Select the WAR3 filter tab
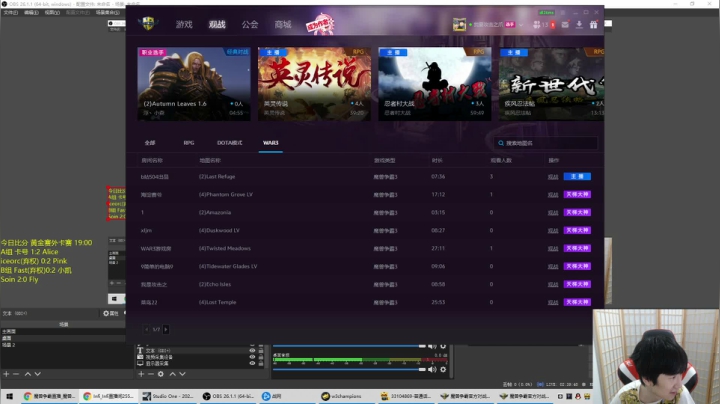 coord(270,143)
